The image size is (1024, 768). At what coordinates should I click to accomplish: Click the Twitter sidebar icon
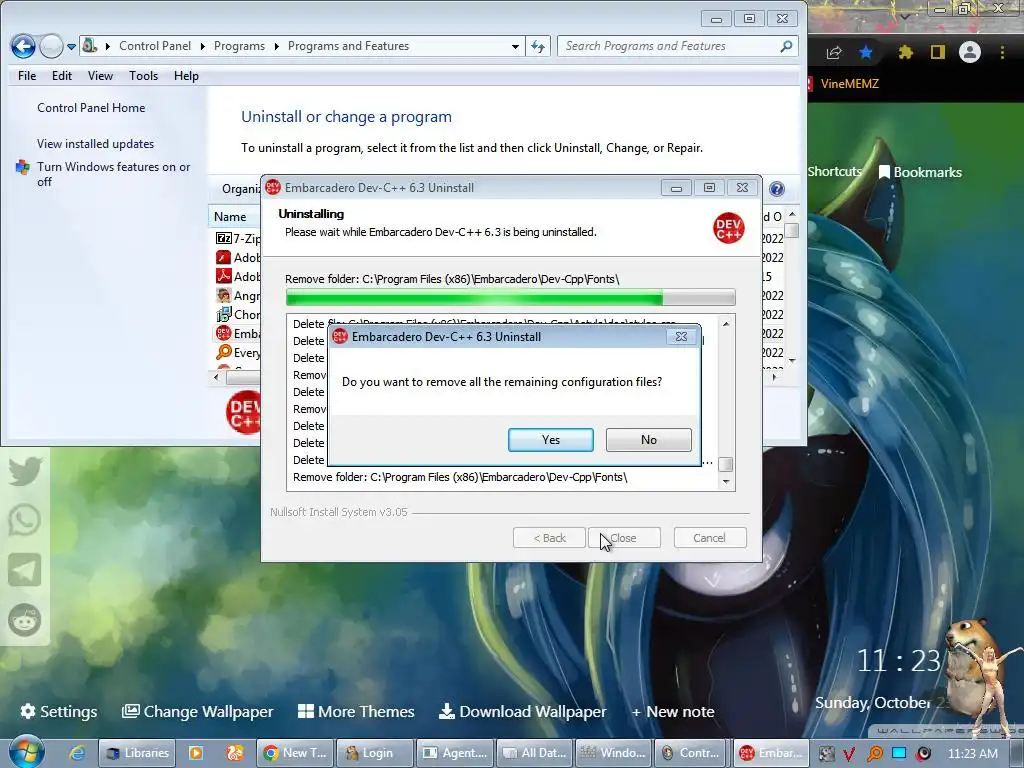click(x=25, y=471)
